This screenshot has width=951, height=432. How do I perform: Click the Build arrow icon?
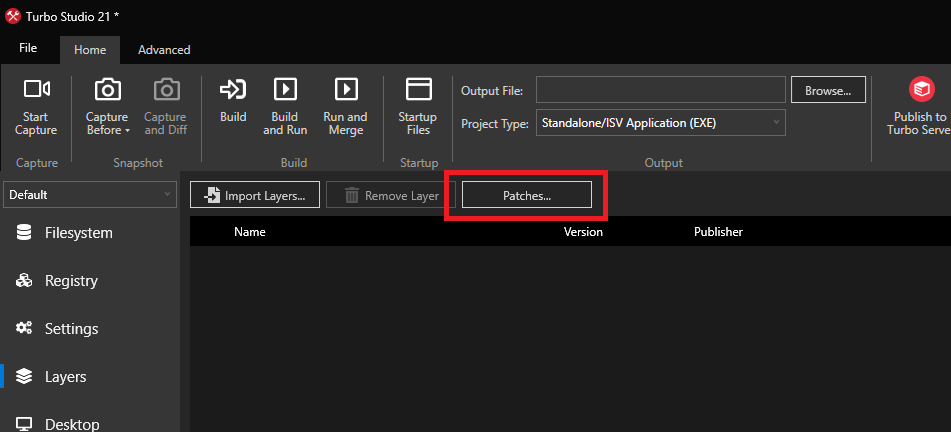point(233,89)
